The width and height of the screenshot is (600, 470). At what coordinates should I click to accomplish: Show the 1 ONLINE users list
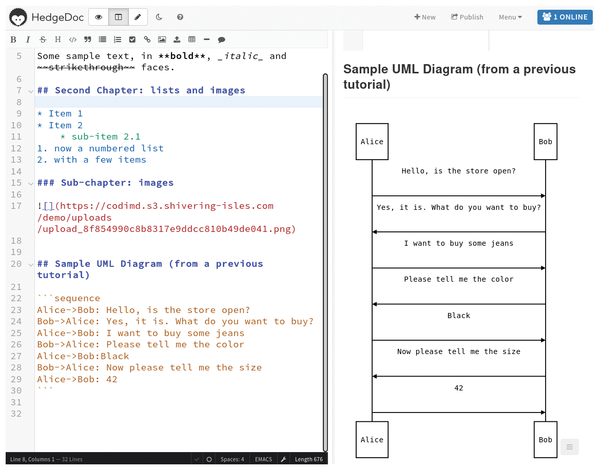pos(565,17)
